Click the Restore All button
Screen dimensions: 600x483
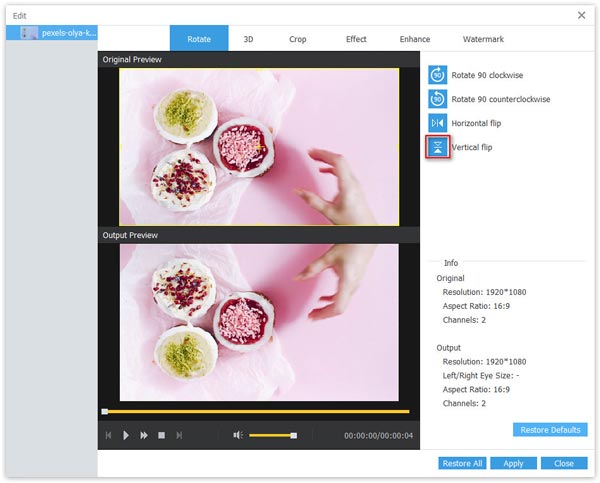[x=463, y=464]
